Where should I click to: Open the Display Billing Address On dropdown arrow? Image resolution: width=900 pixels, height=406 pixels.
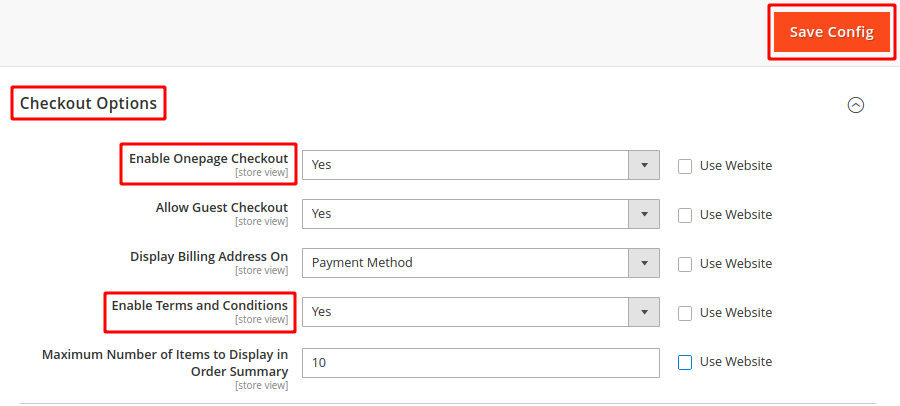[x=644, y=263]
